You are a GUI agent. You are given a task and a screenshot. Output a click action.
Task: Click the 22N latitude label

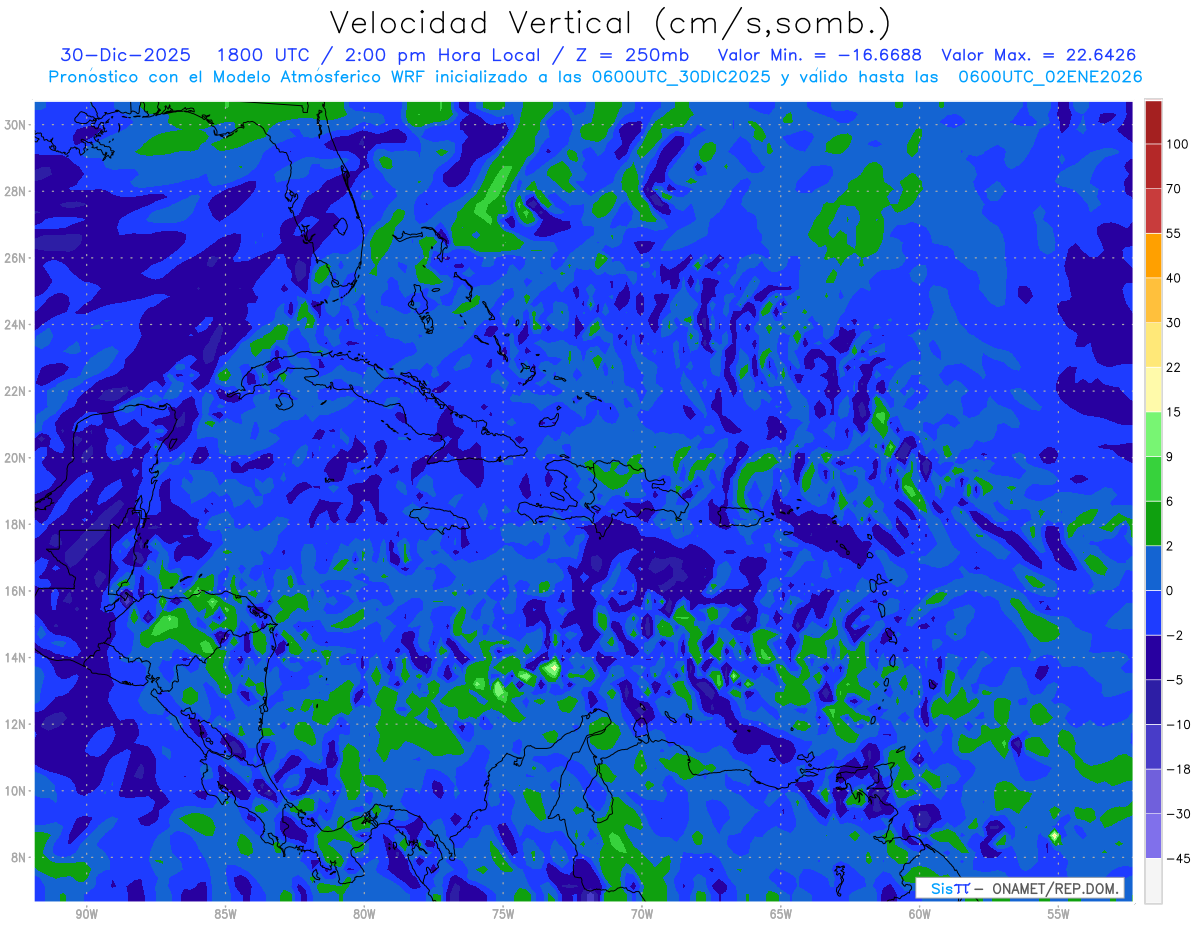(15, 391)
